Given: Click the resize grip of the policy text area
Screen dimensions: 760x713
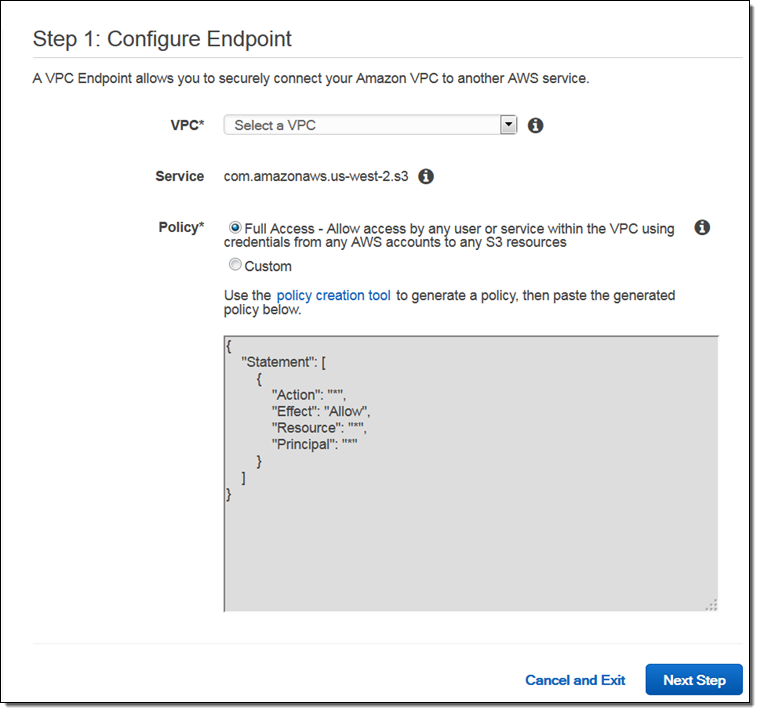Looking at the screenshot, I should point(711,604).
